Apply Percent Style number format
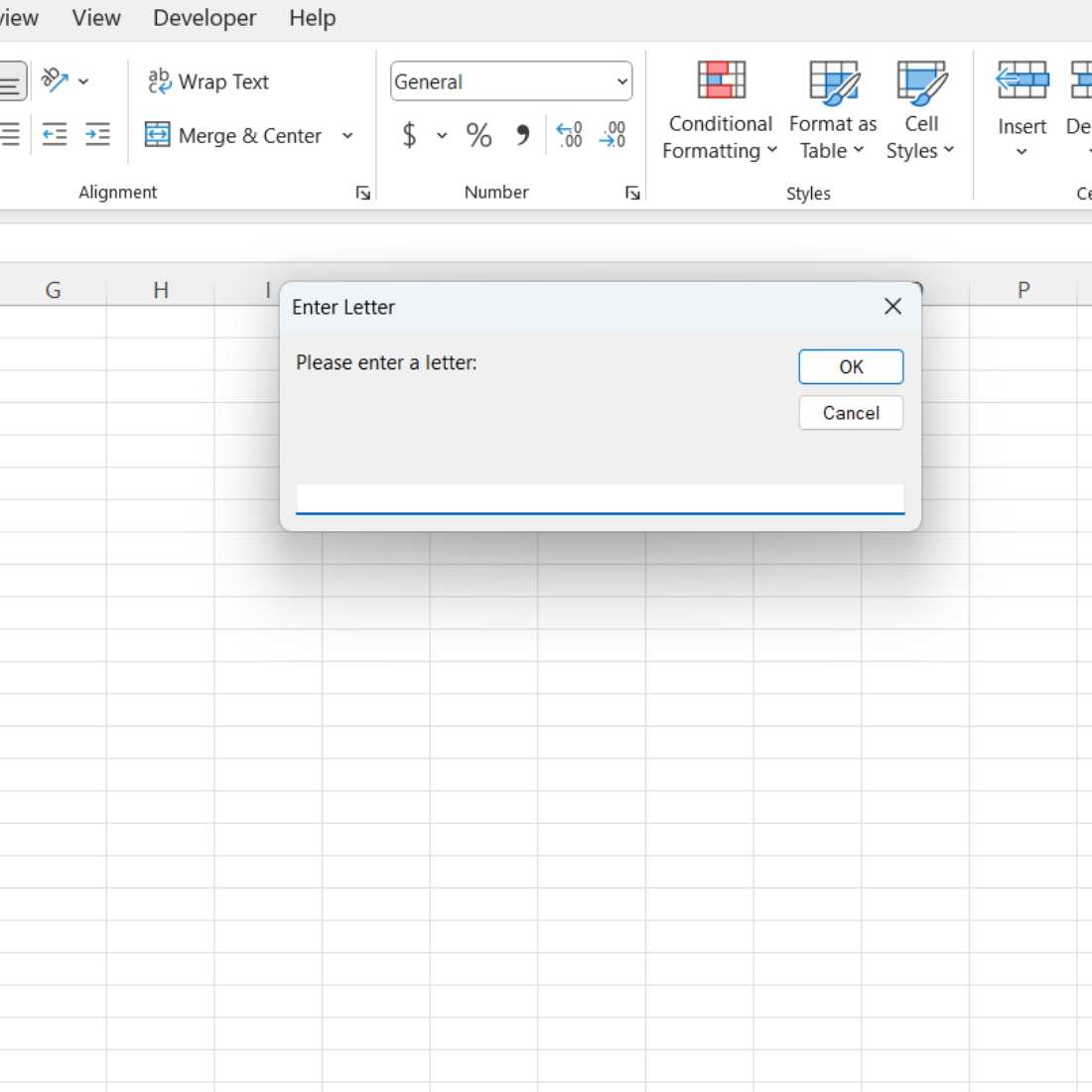This screenshot has width=1092, height=1092. (x=478, y=135)
